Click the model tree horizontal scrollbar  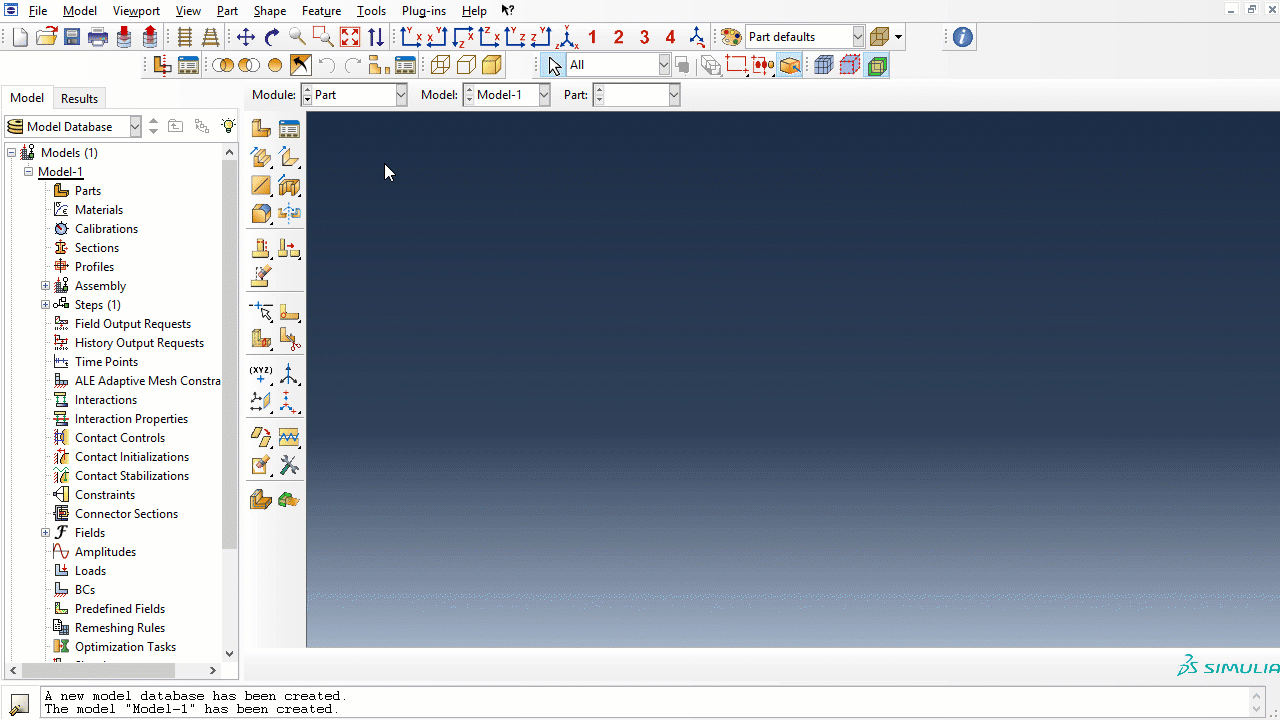[x=98, y=670]
